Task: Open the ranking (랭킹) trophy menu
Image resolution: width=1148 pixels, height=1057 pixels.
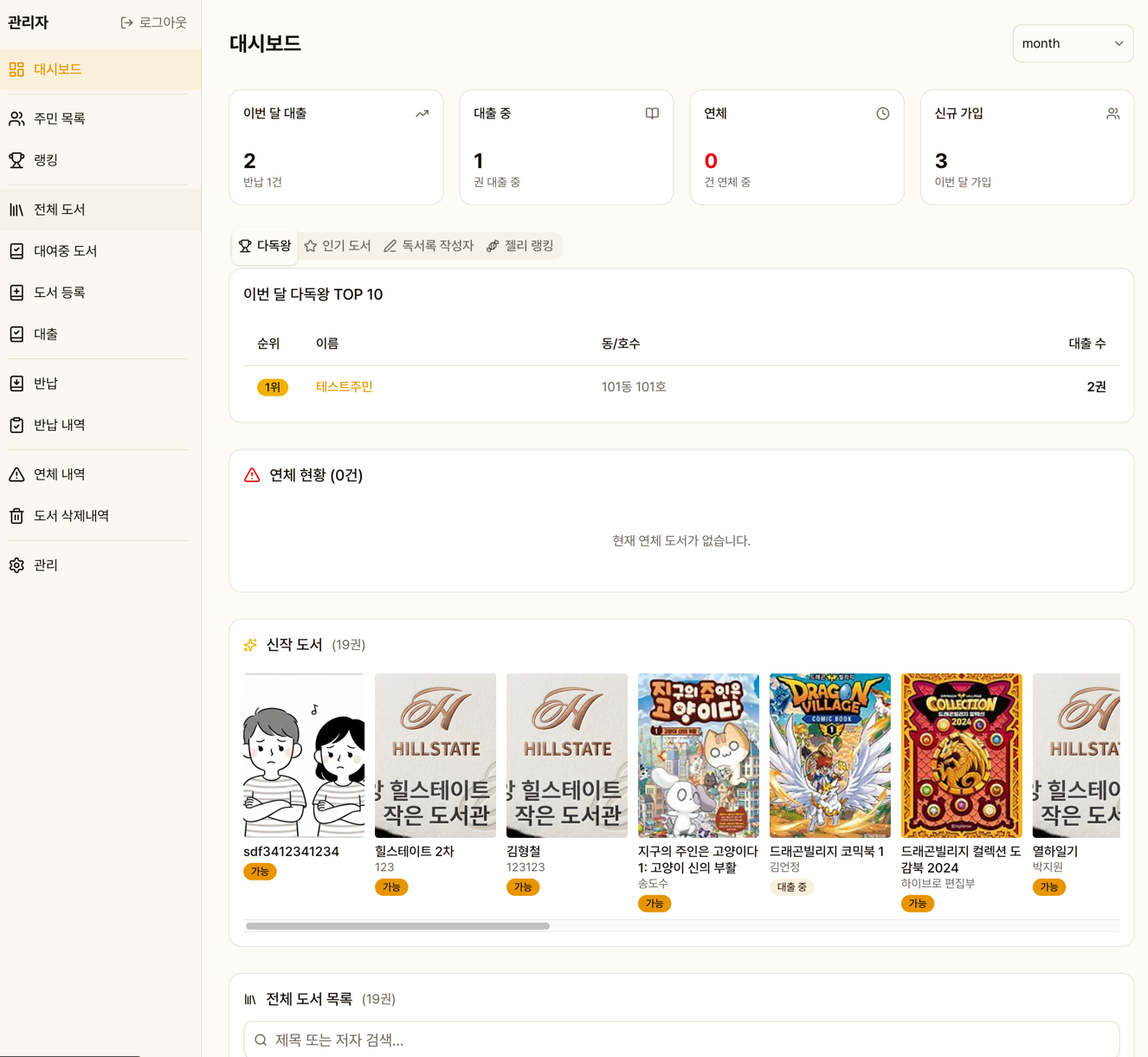Action: pos(45,160)
